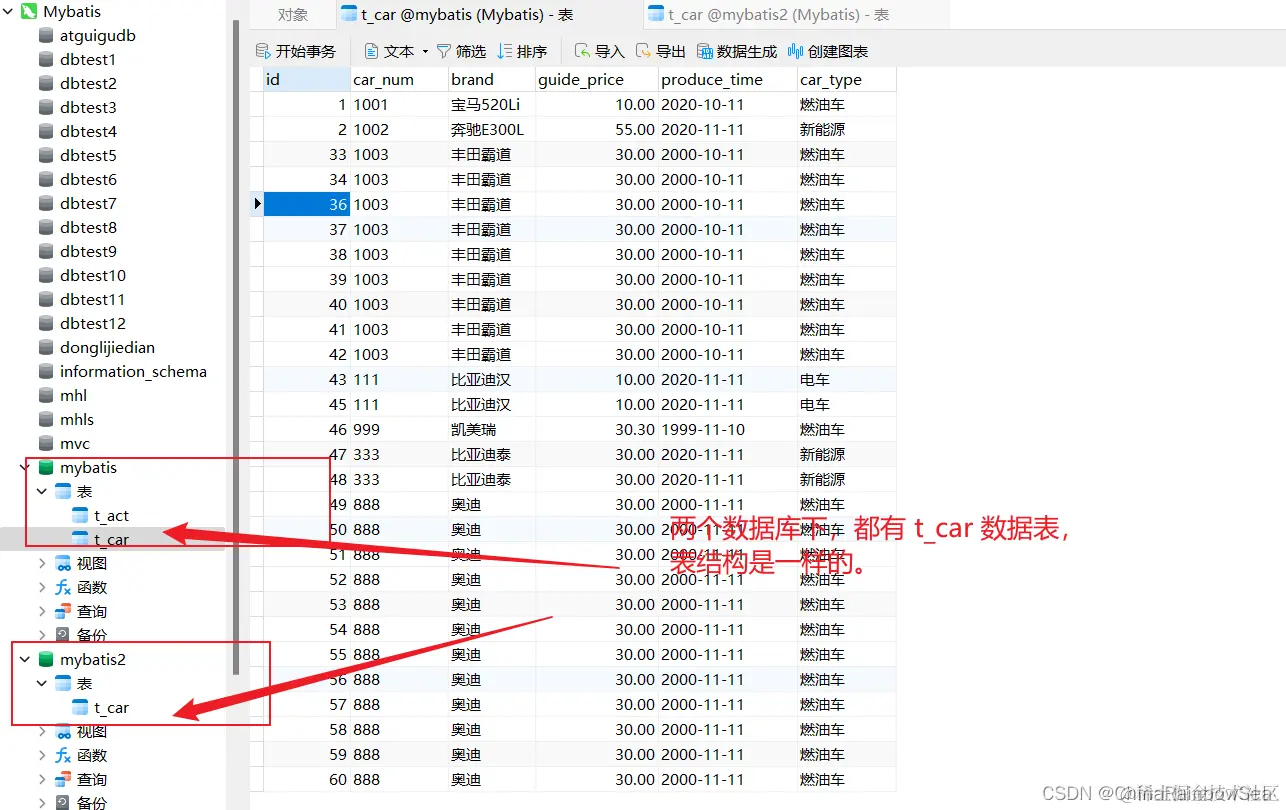
Task: Open the dropdown arrow next to 文本
Action: pos(424,50)
